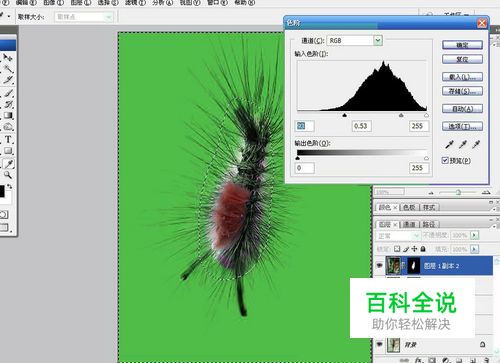Open the sample size dropdown in options bar
The height and width of the screenshot is (363, 500).
point(84,17)
